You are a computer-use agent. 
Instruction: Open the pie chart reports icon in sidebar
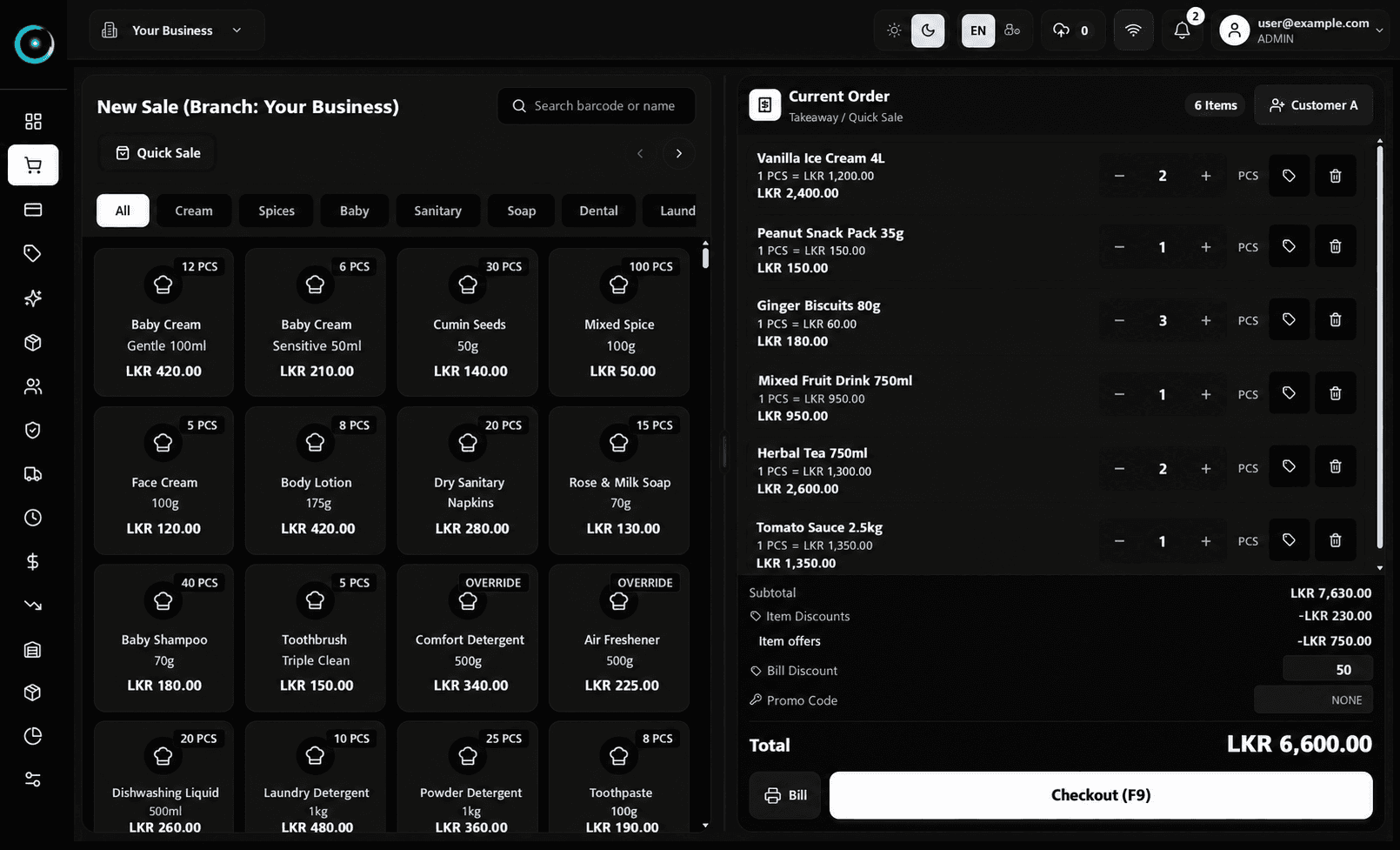click(x=33, y=736)
